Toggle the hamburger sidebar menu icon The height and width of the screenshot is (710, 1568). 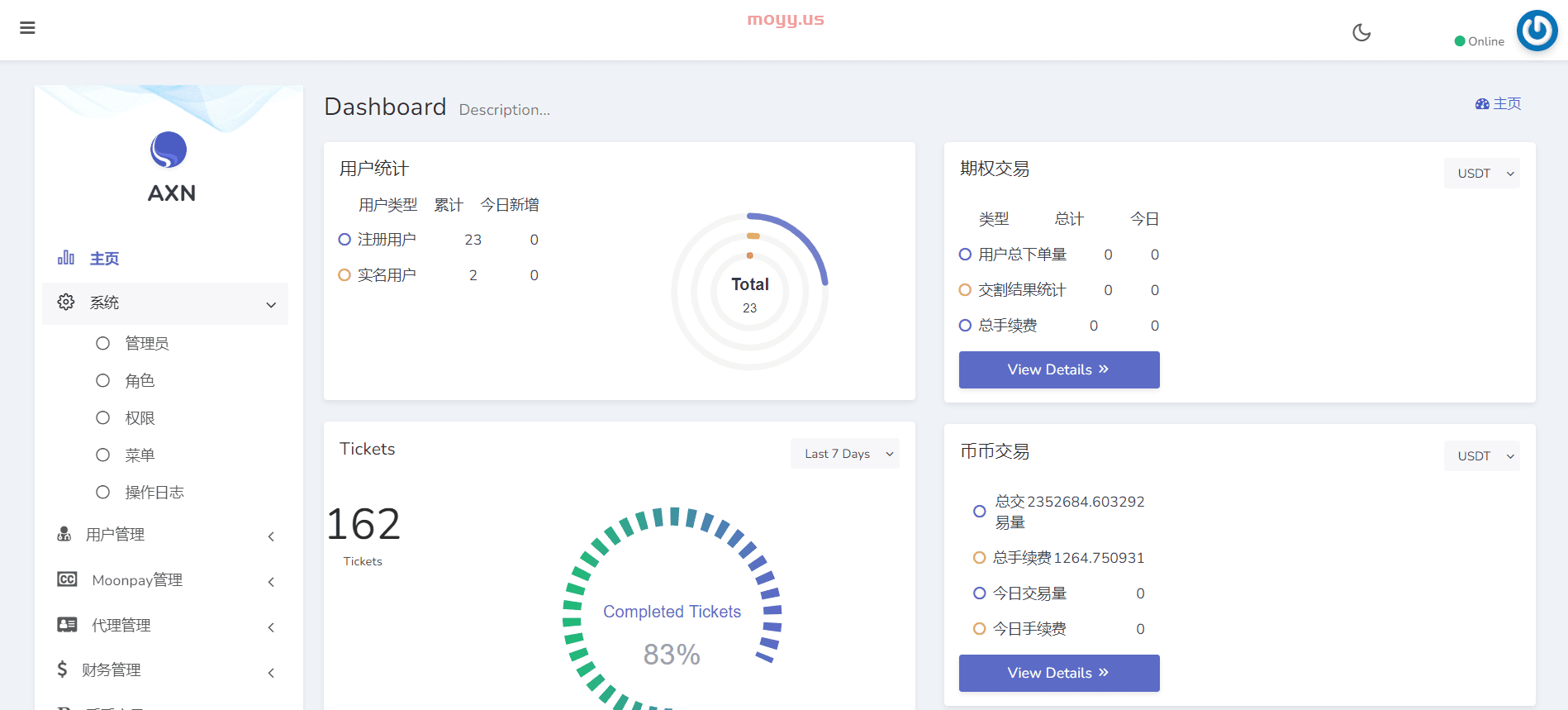27,28
